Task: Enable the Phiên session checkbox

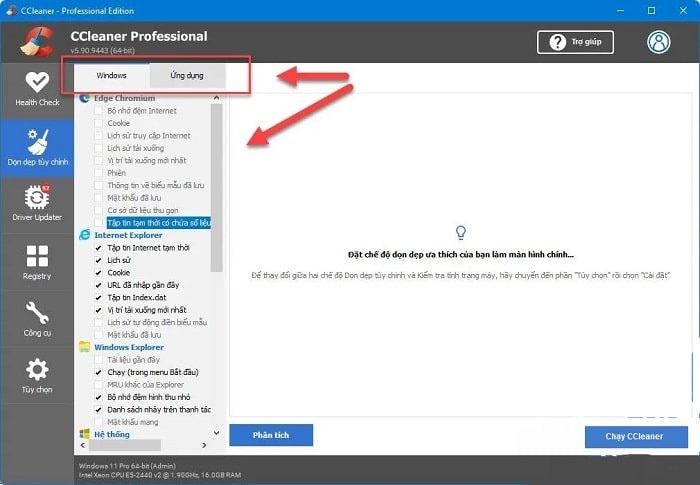Action: (98, 173)
